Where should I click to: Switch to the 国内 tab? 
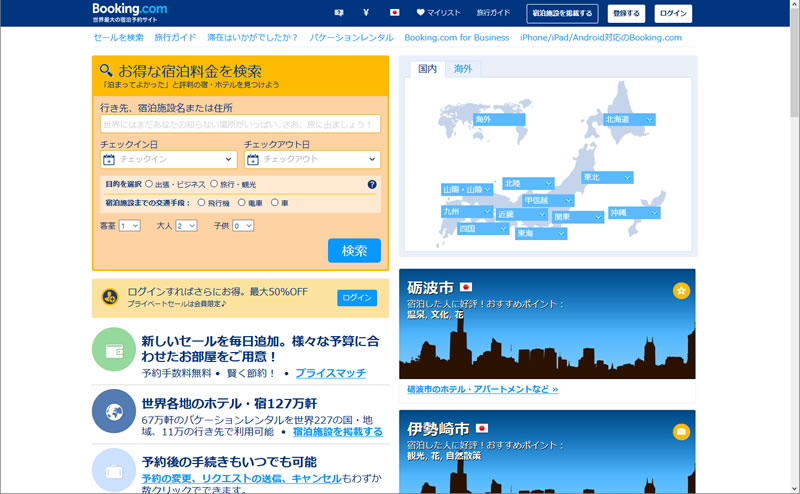(428, 69)
